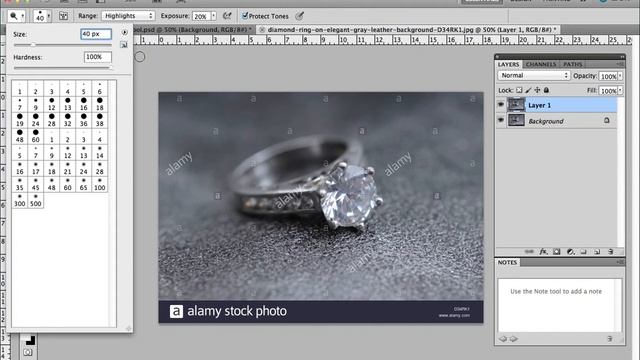The height and width of the screenshot is (360, 640).
Task: Switch to the Layers tab
Action: tap(508, 64)
